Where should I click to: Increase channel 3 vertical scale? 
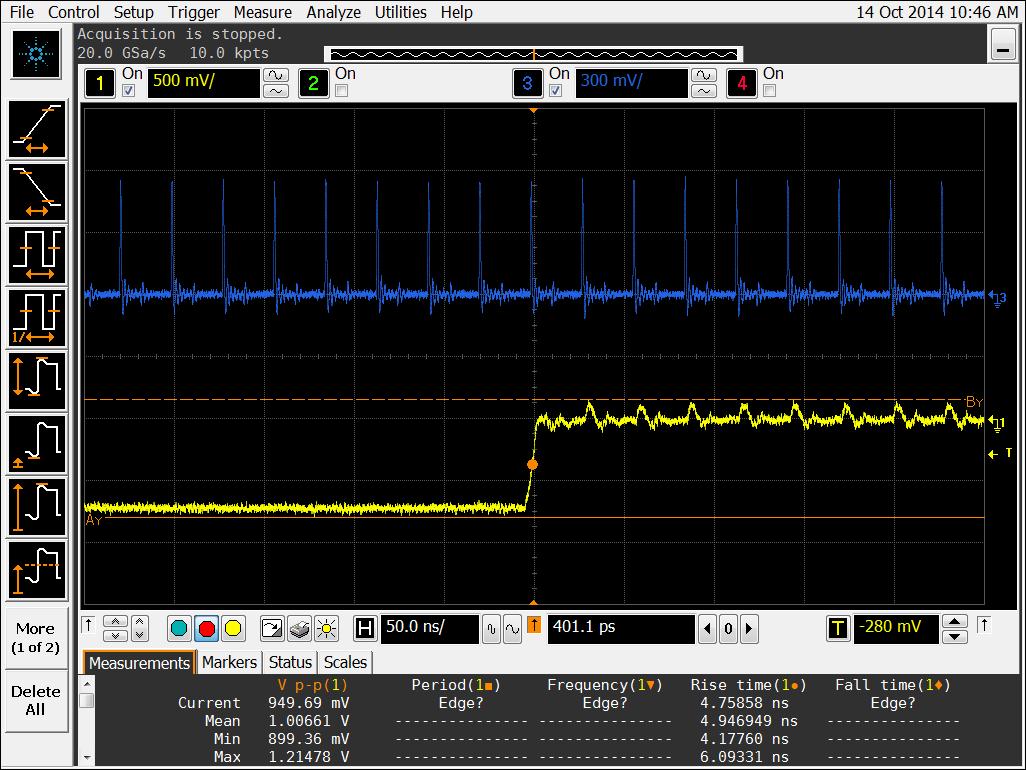coord(703,75)
